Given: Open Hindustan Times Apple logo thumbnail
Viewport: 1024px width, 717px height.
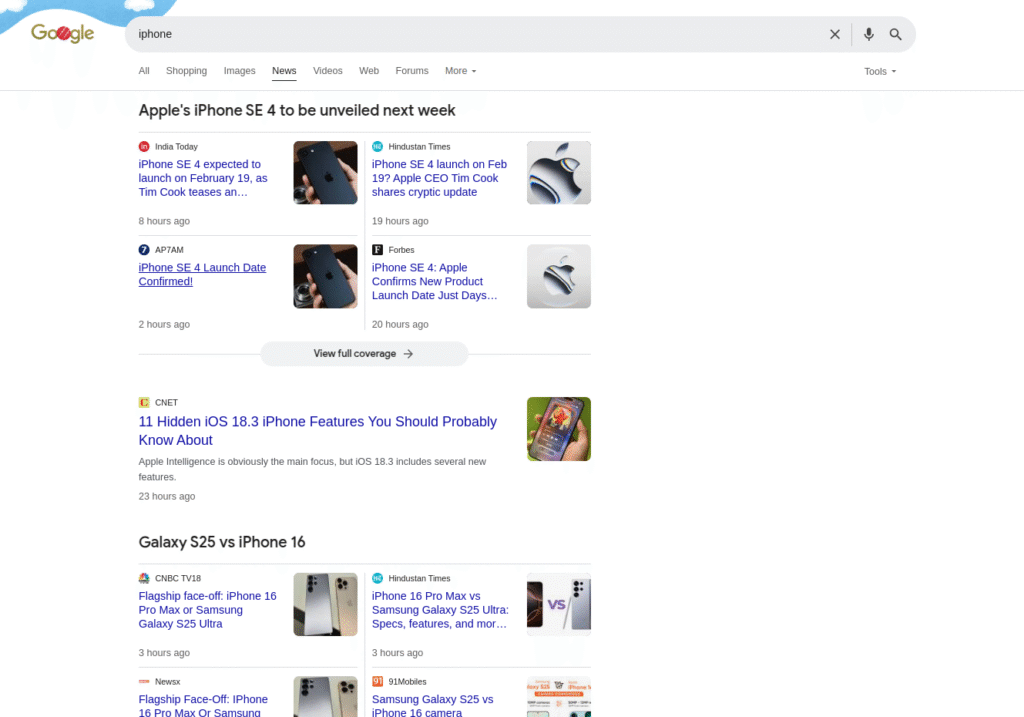Looking at the screenshot, I should click(x=558, y=173).
